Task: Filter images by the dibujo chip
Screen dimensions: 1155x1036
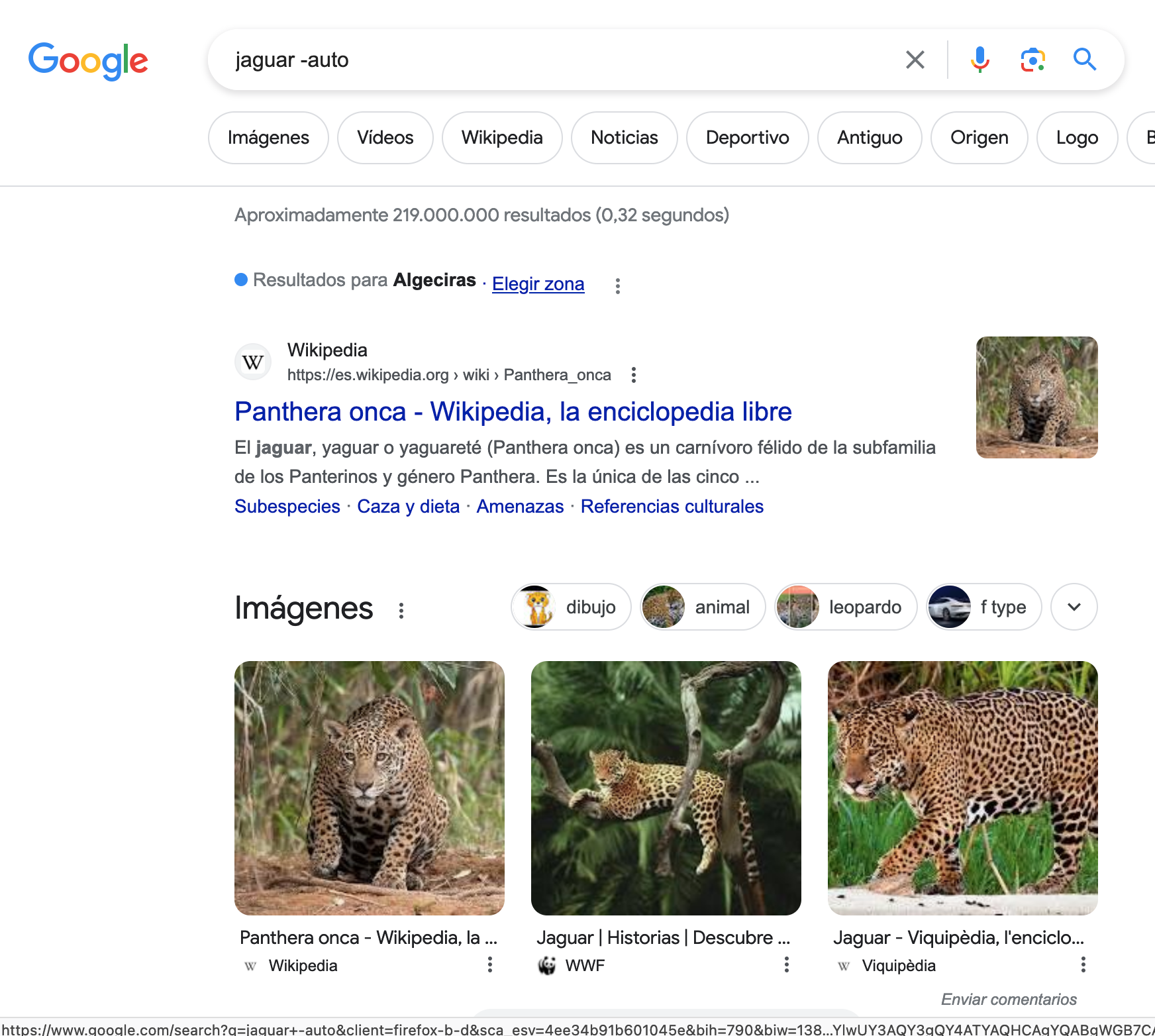Action: point(571,607)
